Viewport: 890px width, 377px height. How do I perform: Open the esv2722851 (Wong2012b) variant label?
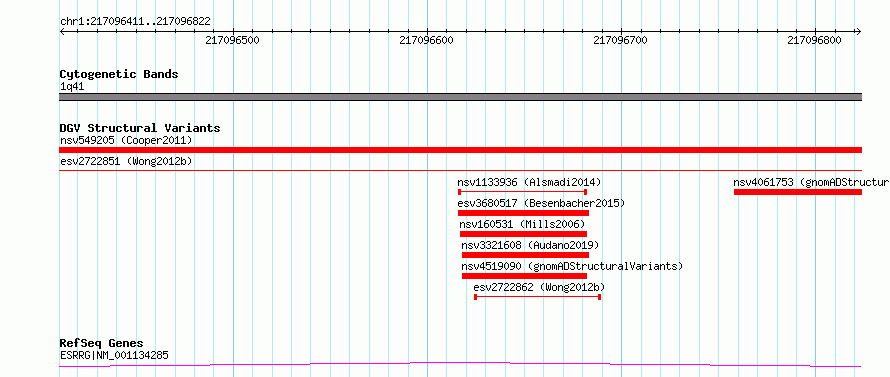pos(126,161)
